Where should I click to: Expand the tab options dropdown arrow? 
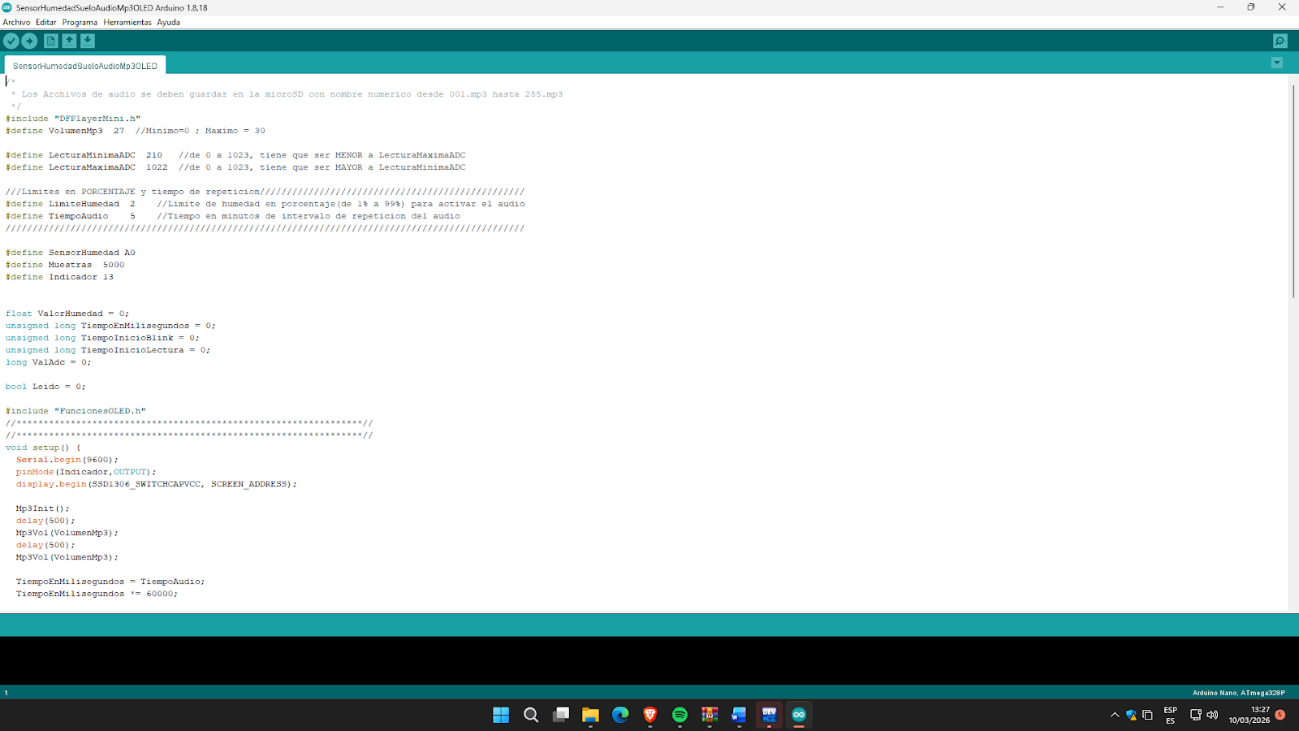(1277, 63)
